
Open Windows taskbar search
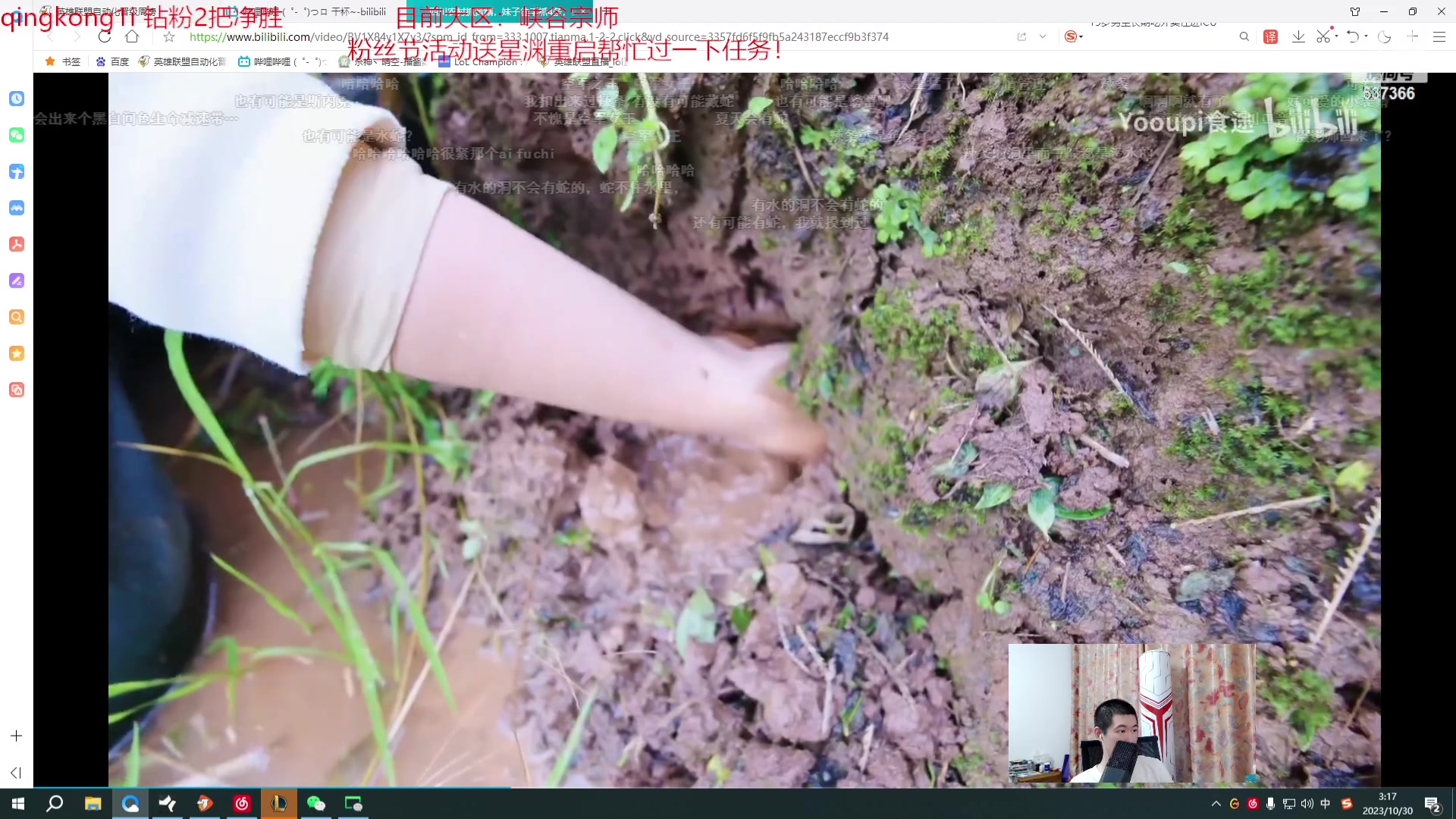(x=55, y=804)
